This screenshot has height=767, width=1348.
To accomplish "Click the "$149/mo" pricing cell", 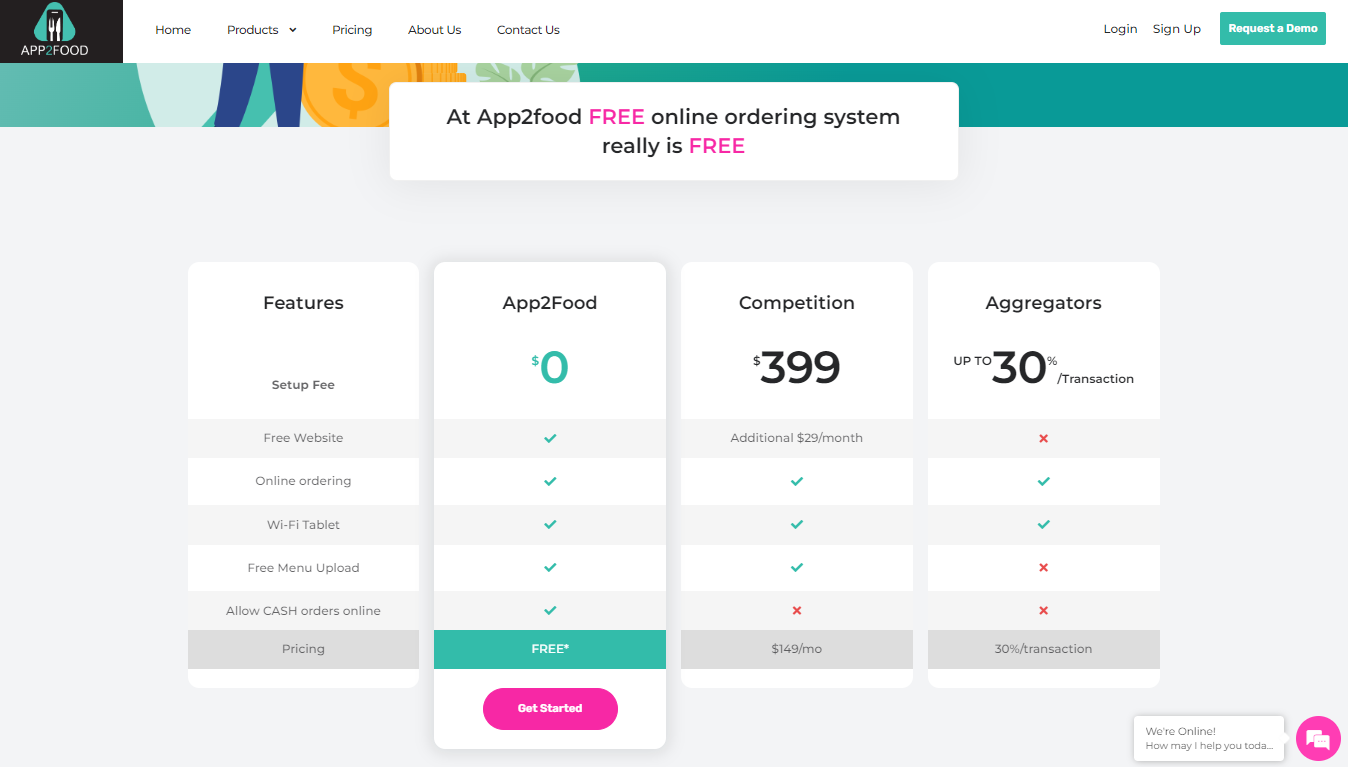I will click(x=797, y=649).
